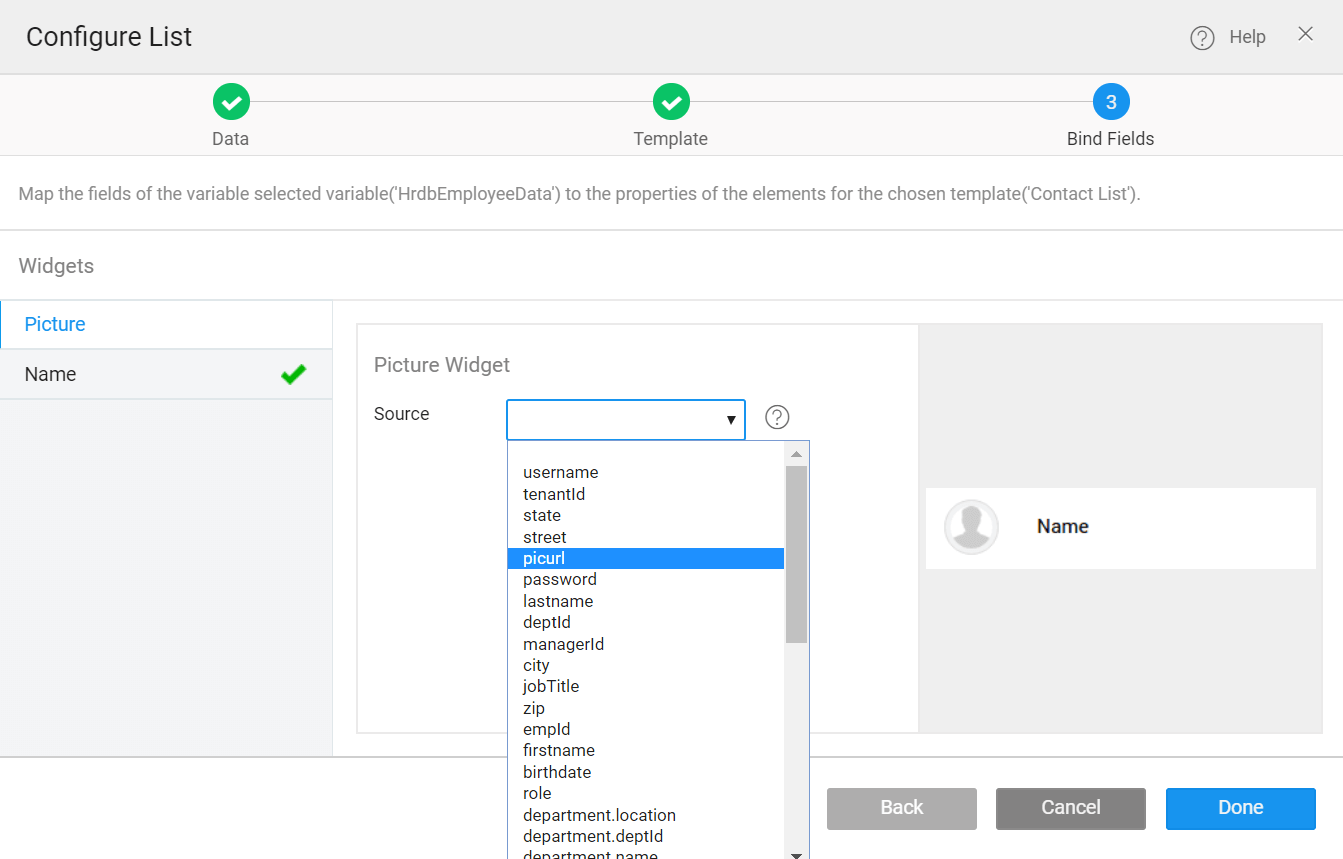Close the Configure List dialog
Screen dimensions: 1343x859
[1305, 34]
